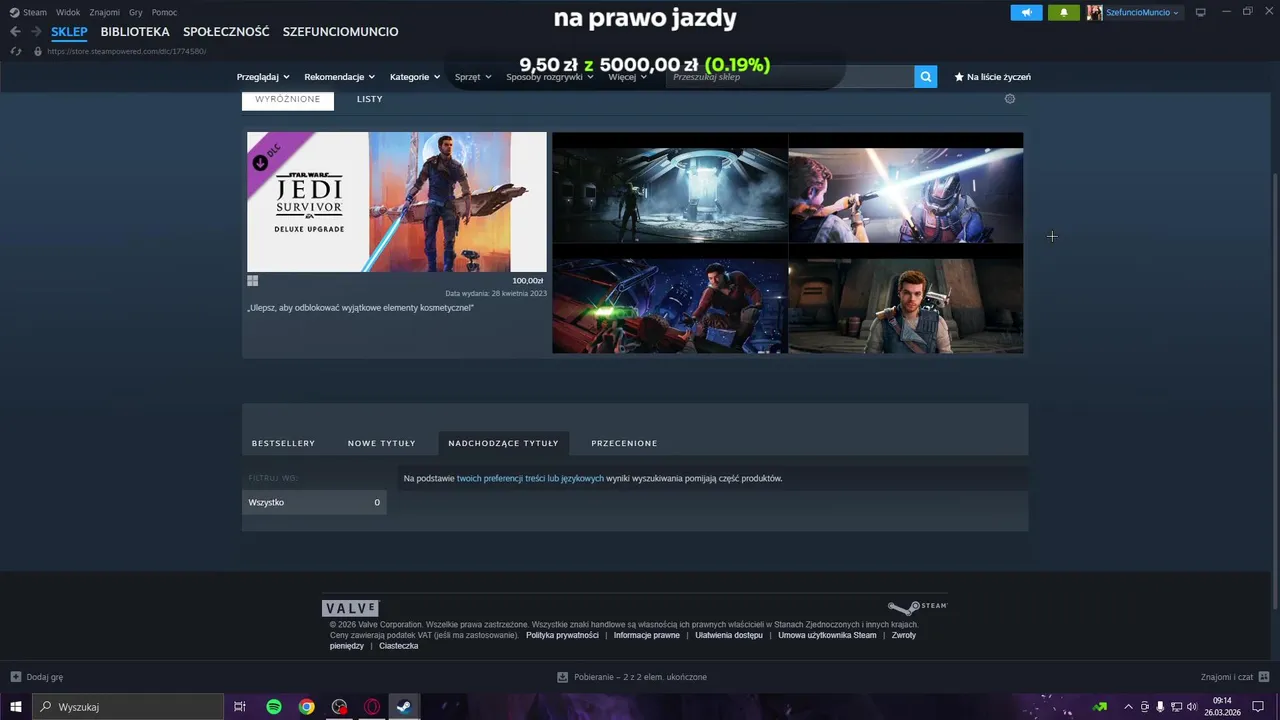This screenshot has height=720, width=1280.
Task: Select the NADCHODZĄCE TYTUŁY tab
Action: [x=504, y=443]
